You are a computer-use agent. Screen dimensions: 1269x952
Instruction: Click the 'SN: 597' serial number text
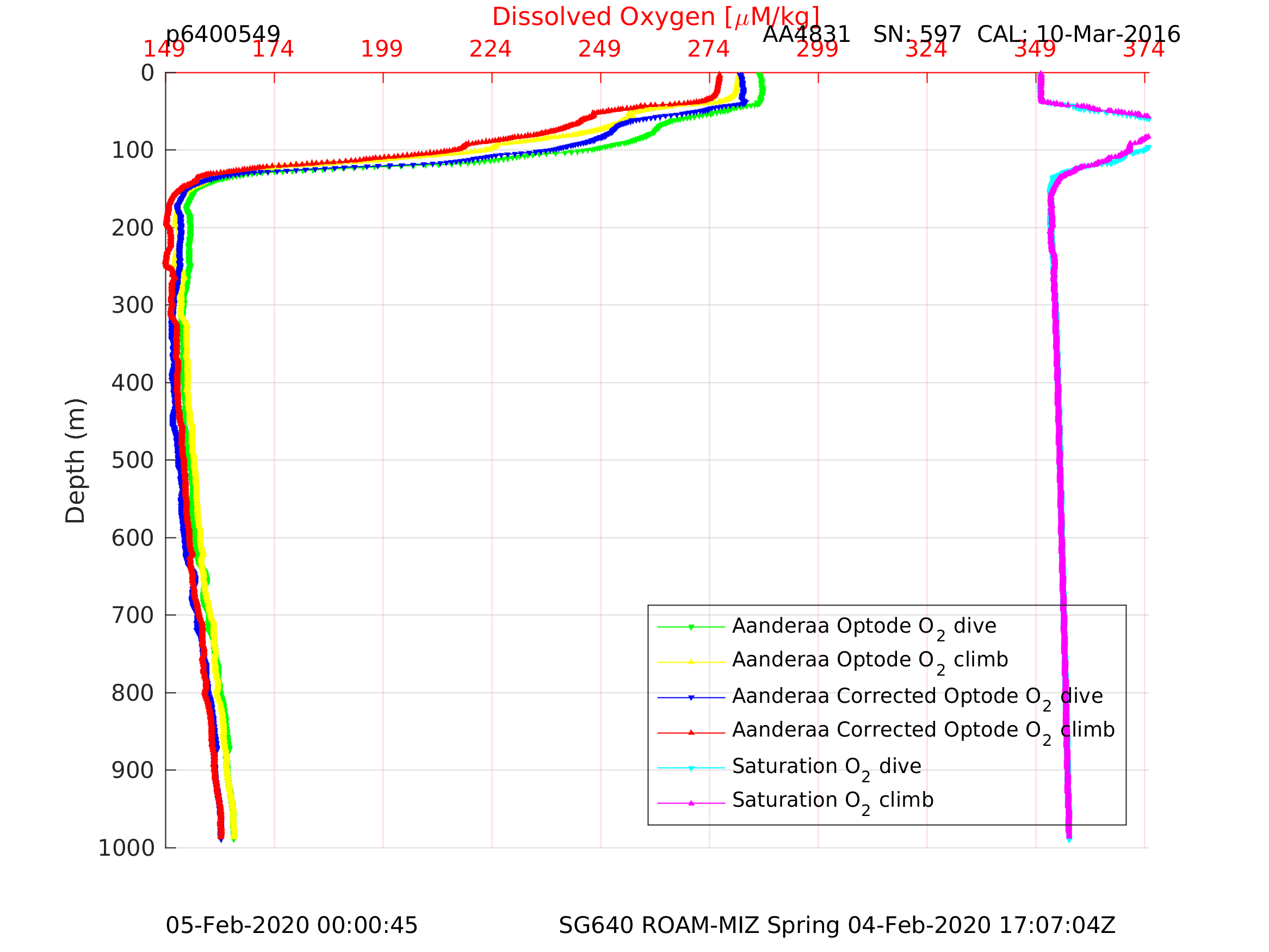pyautogui.click(x=917, y=34)
